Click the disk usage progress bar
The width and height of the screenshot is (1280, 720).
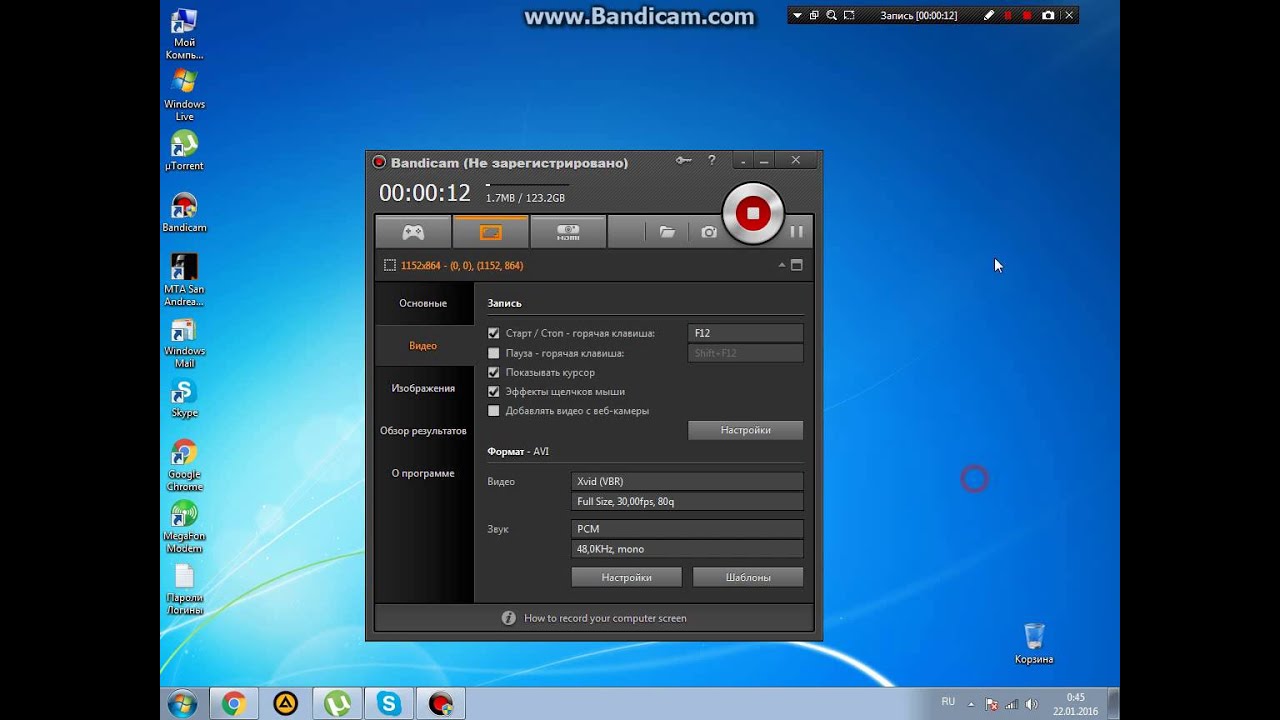527,185
